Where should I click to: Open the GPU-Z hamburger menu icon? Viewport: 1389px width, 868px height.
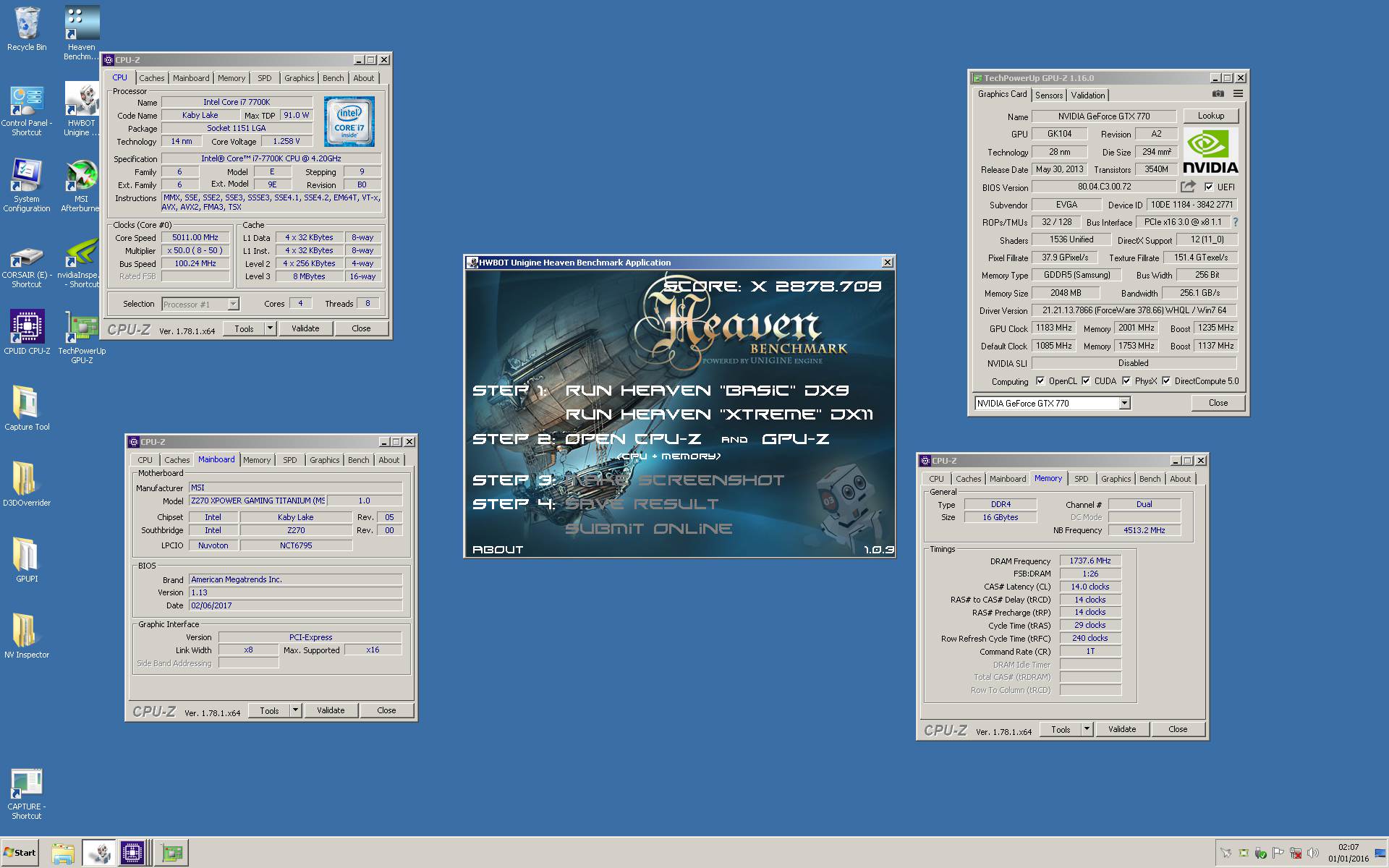pyautogui.click(x=1238, y=94)
